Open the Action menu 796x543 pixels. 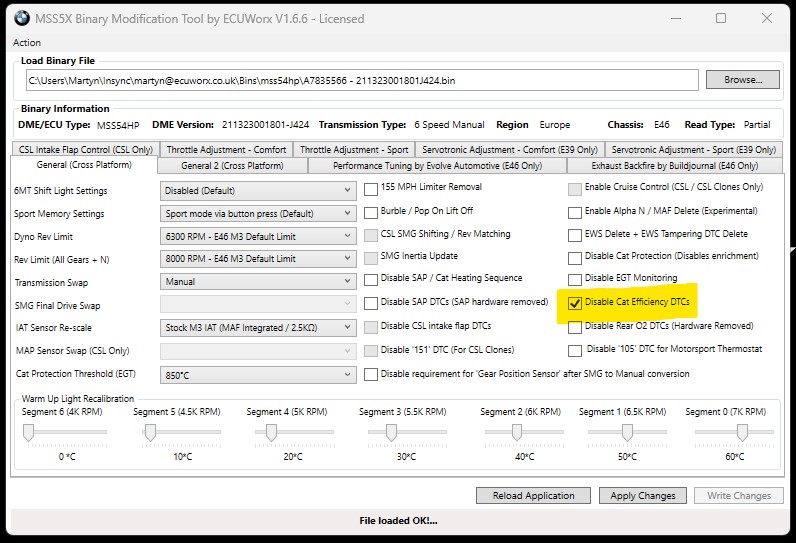27,42
